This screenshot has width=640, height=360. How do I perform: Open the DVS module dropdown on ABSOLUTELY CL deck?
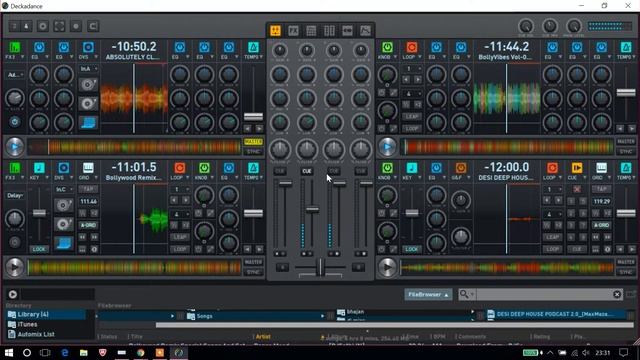click(x=96, y=57)
